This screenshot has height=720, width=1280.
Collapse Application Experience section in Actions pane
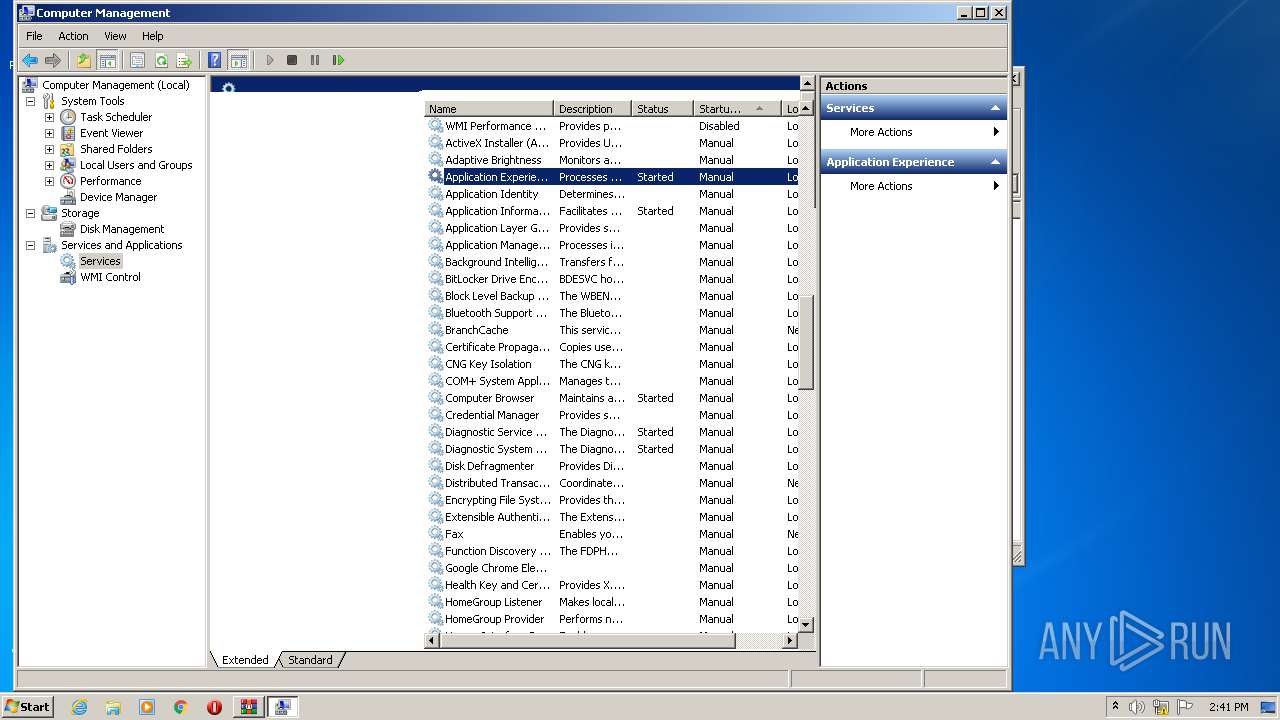pos(995,162)
